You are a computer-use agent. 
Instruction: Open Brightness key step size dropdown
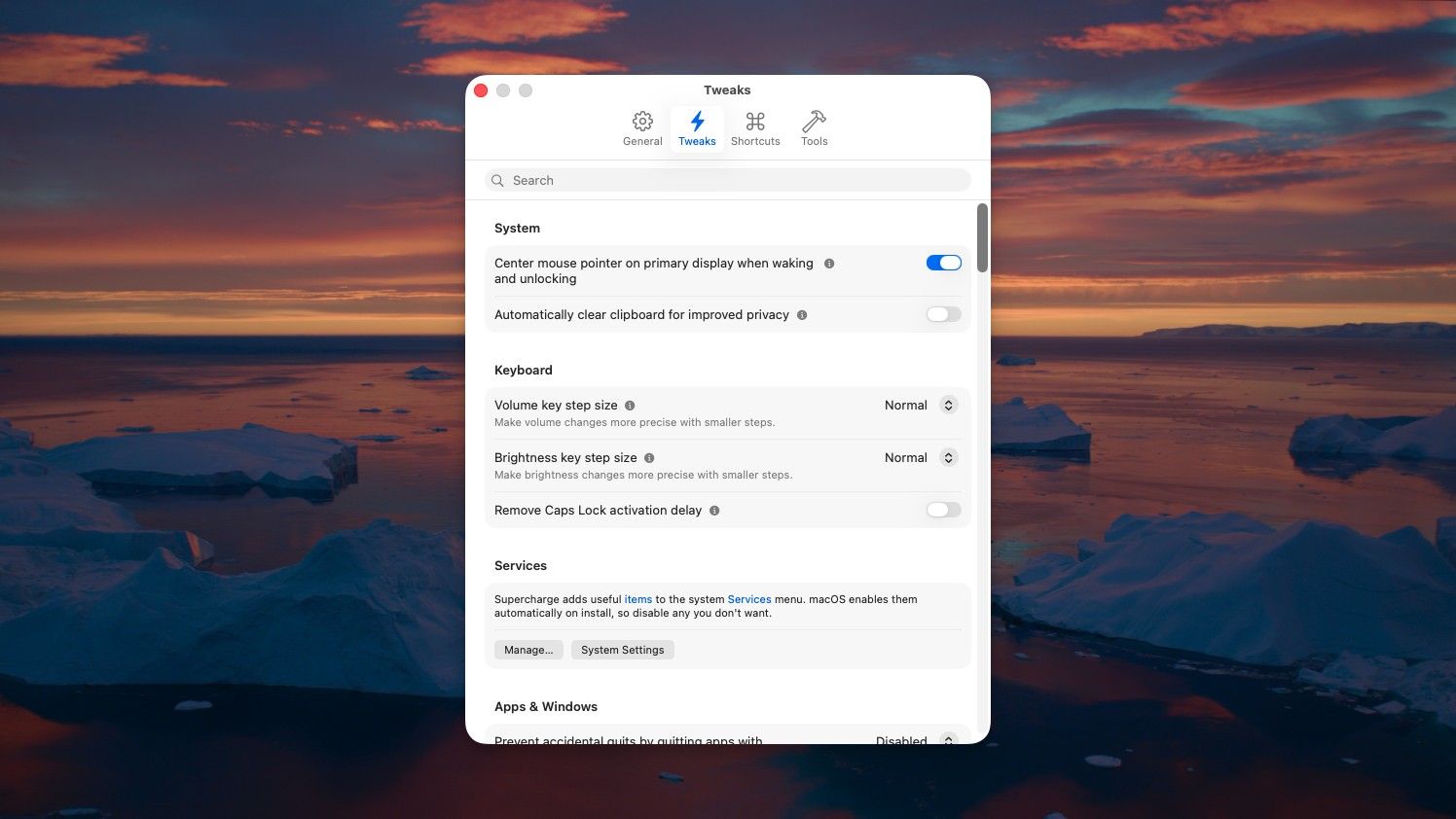[948, 458]
